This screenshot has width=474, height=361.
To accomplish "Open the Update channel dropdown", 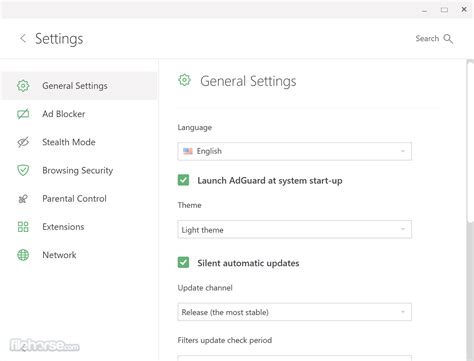I will click(x=295, y=312).
